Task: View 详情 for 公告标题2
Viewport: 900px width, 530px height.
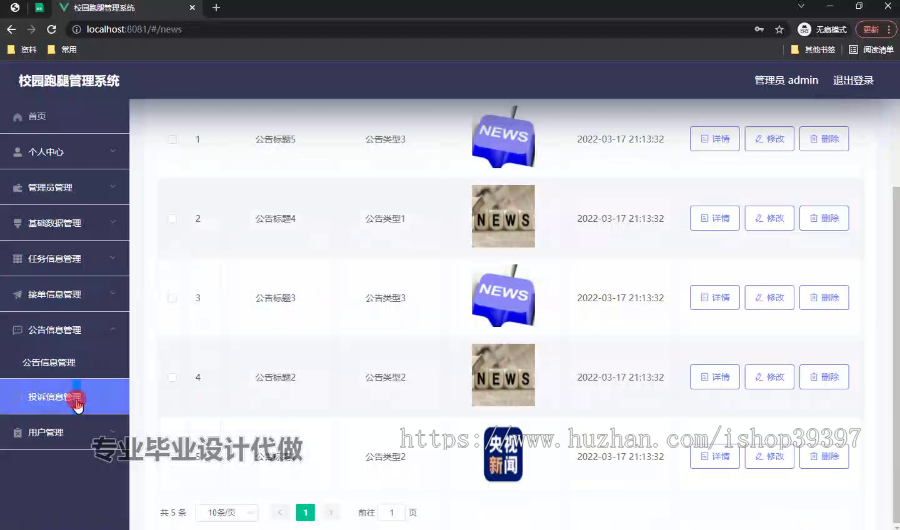Action: [x=715, y=377]
